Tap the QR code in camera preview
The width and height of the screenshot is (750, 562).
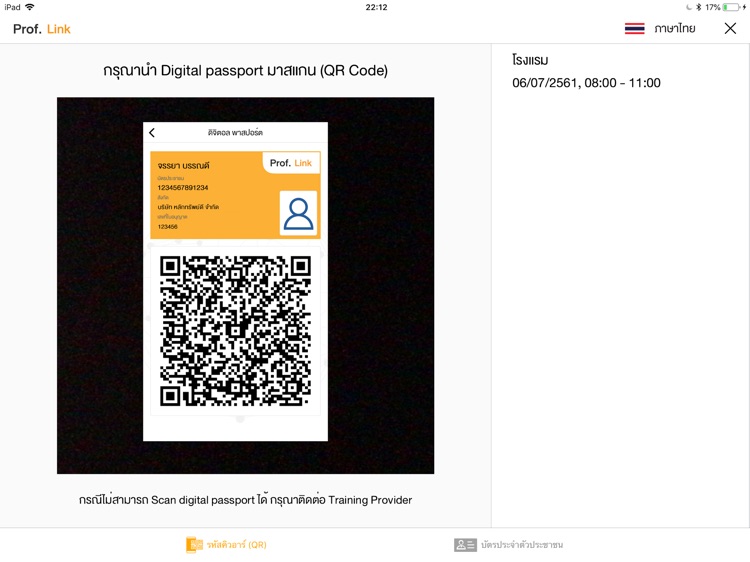235,331
